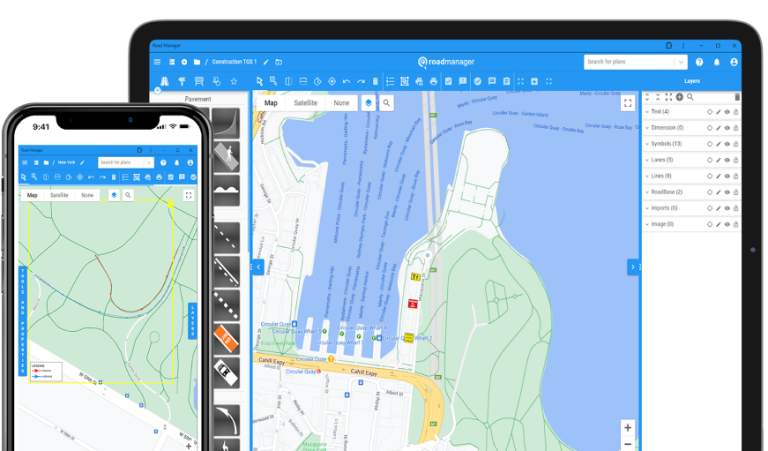Toggle the lock on Lanes layer
This screenshot has width=768, height=451.
click(x=737, y=160)
